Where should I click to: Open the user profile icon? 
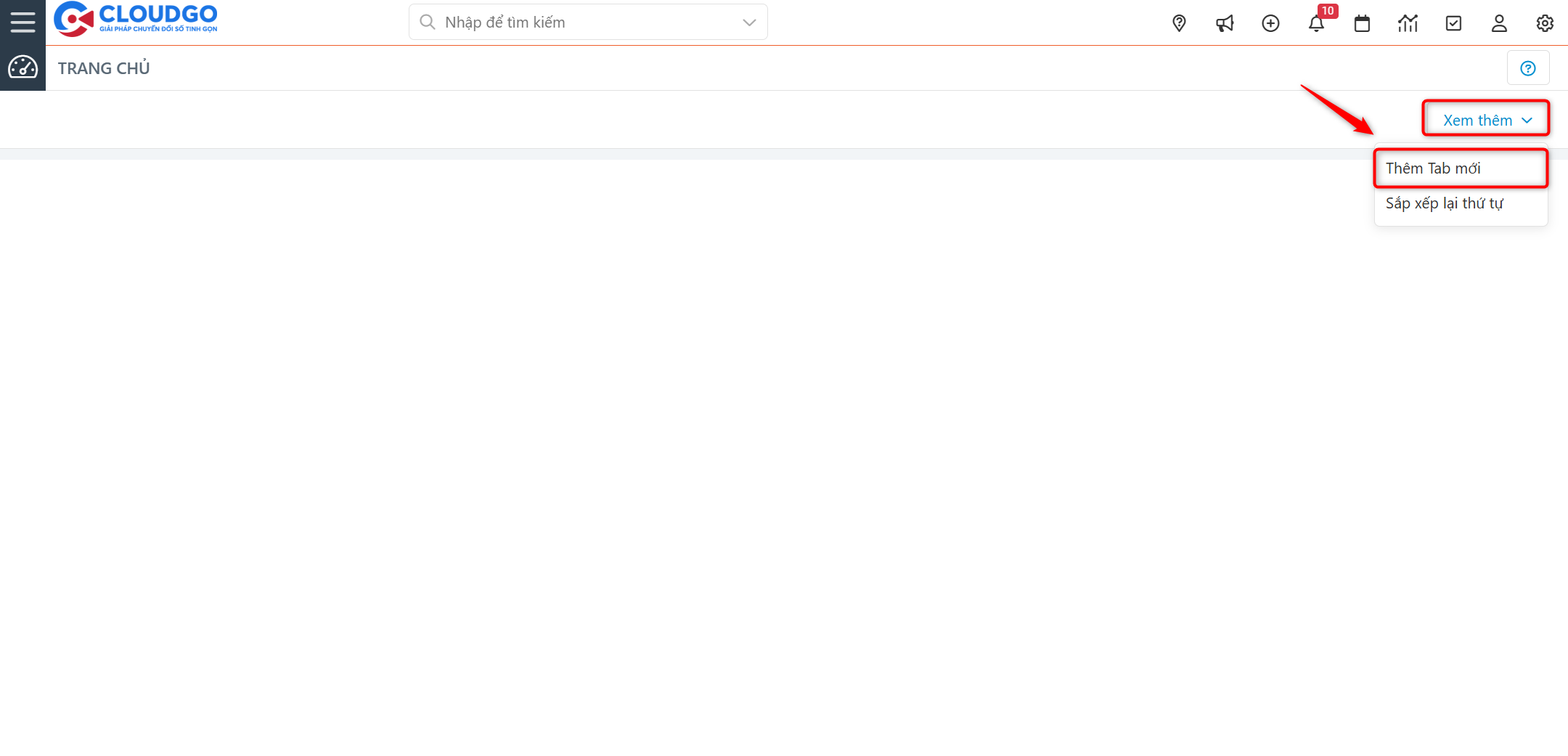(1499, 23)
